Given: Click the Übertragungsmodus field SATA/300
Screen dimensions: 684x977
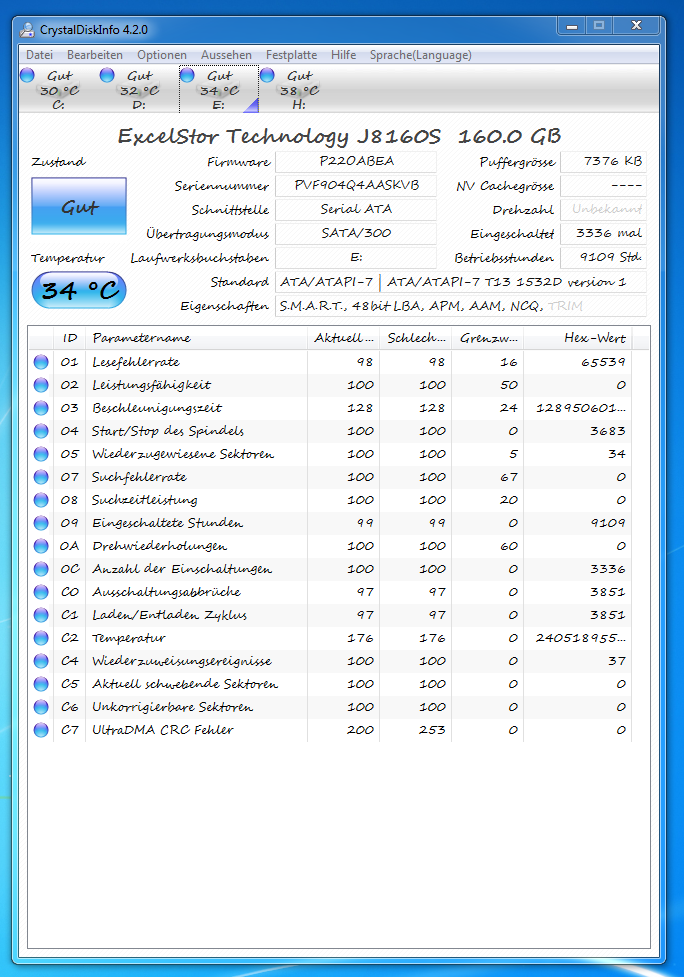Looking at the screenshot, I should [x=356, y=234].
